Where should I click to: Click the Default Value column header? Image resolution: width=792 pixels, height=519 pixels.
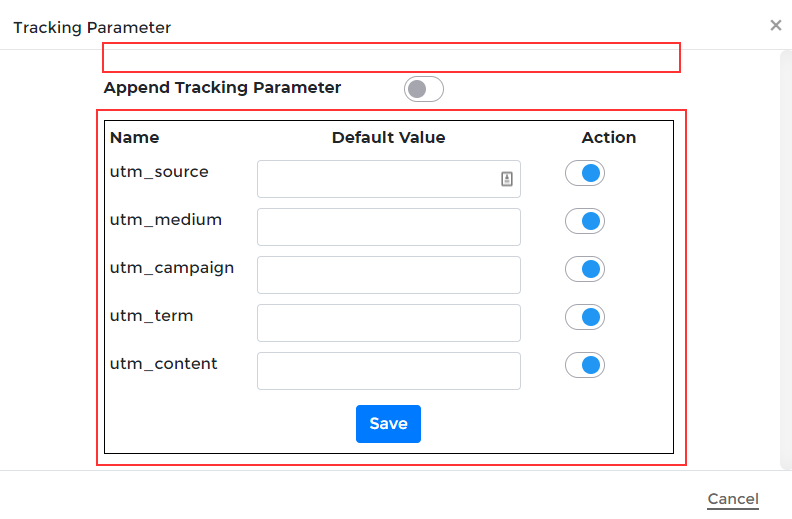tap(388, 138)
